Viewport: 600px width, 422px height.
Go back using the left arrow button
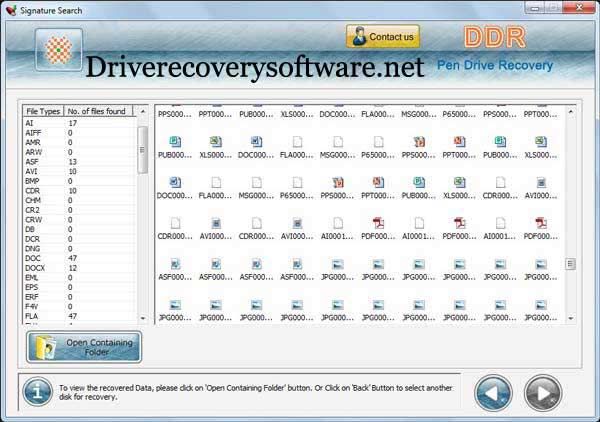pos(493,393)
